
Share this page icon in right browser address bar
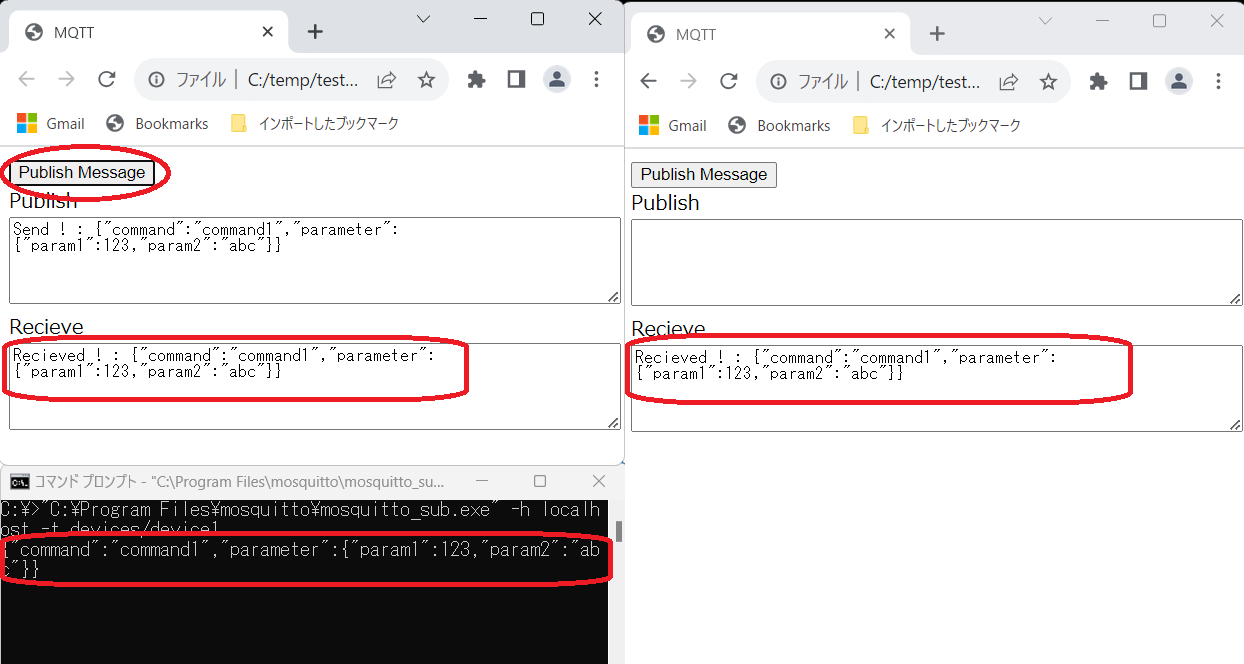(x=1009, y=82)
